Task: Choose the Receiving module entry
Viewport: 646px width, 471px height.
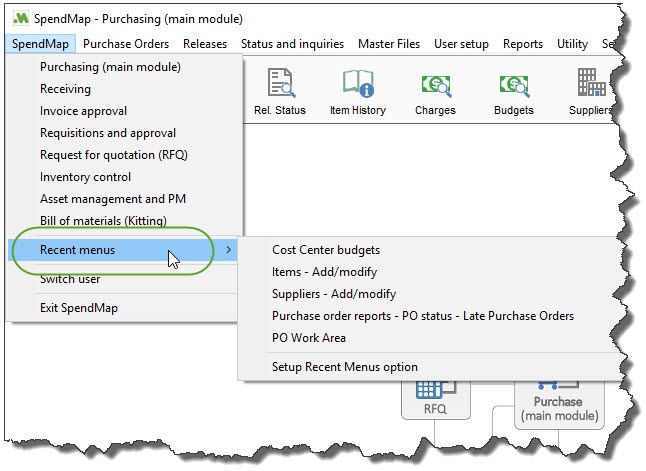Action: (124, 89)
